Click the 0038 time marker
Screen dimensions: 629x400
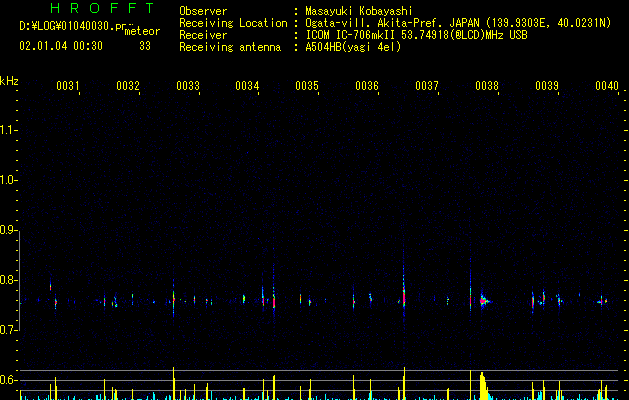tap(487, 85)
